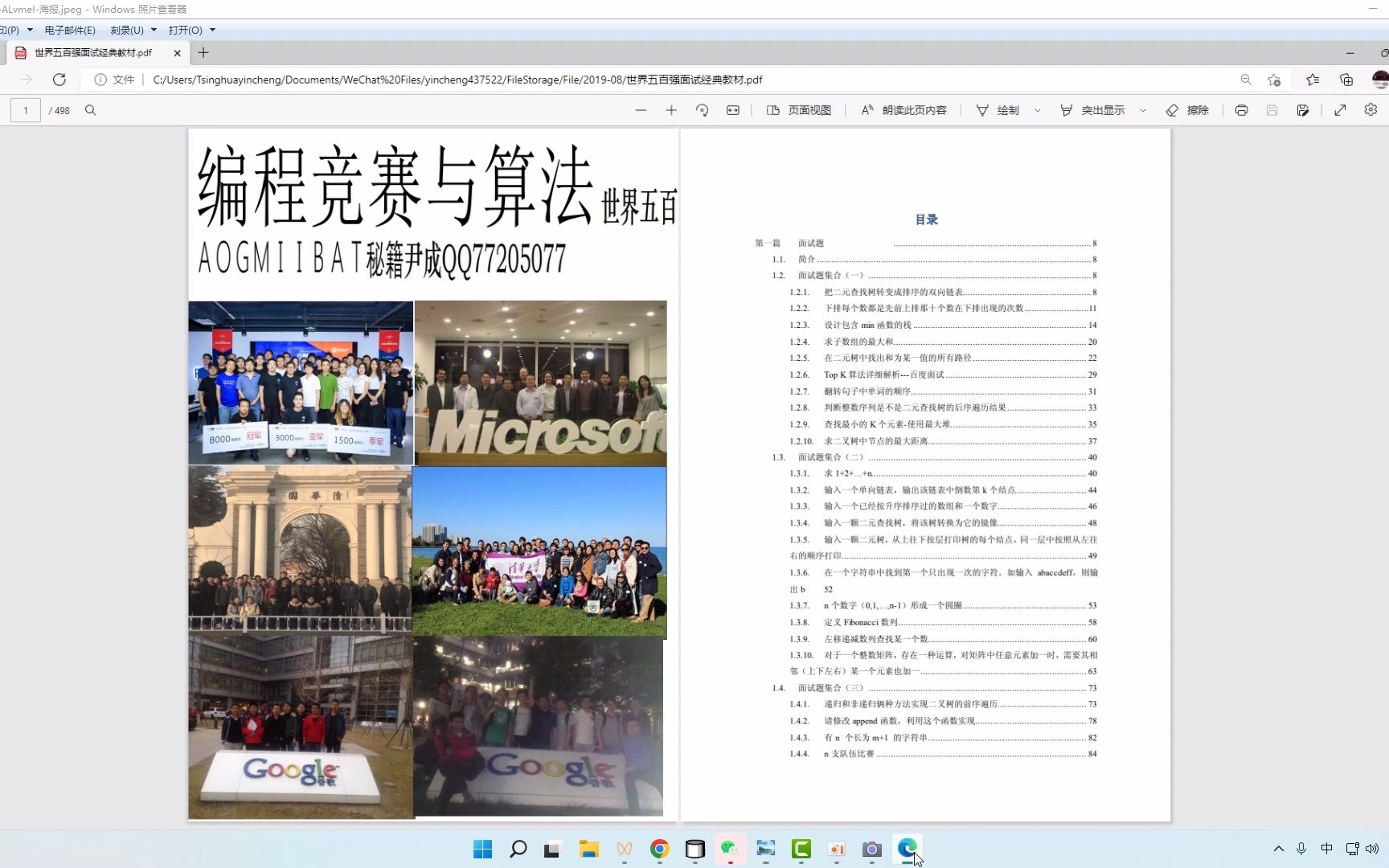Click the address bar URL text
The width and height of the screenshot is (1389, 868).
[x=457, y=80]
